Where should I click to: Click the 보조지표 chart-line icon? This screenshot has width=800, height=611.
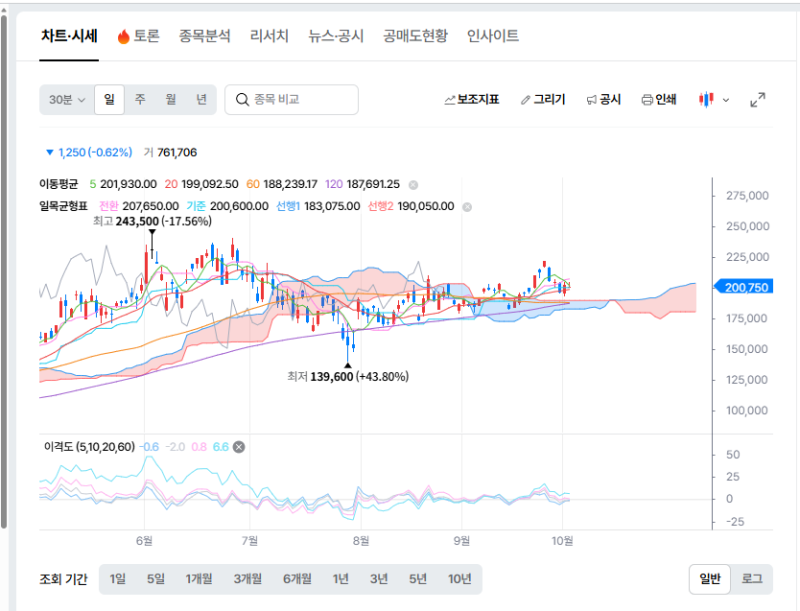pos(449,100)
